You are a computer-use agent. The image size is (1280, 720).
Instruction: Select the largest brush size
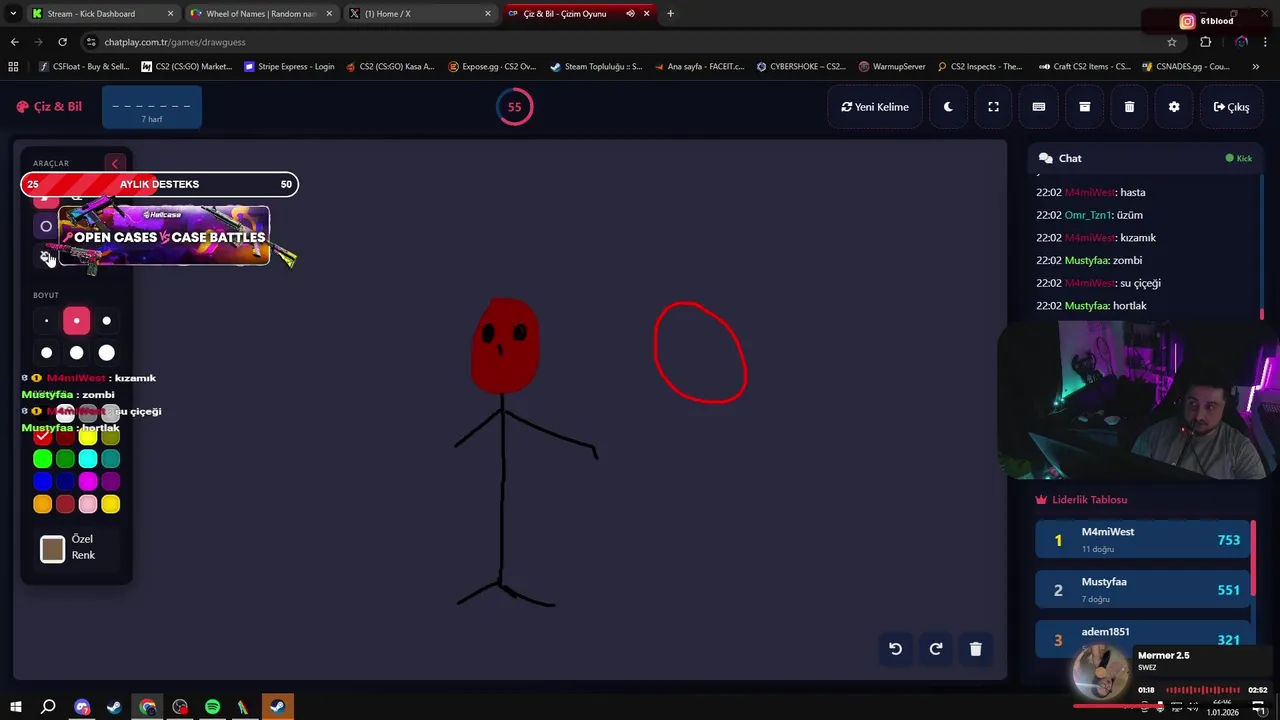[x=107, y=352]
